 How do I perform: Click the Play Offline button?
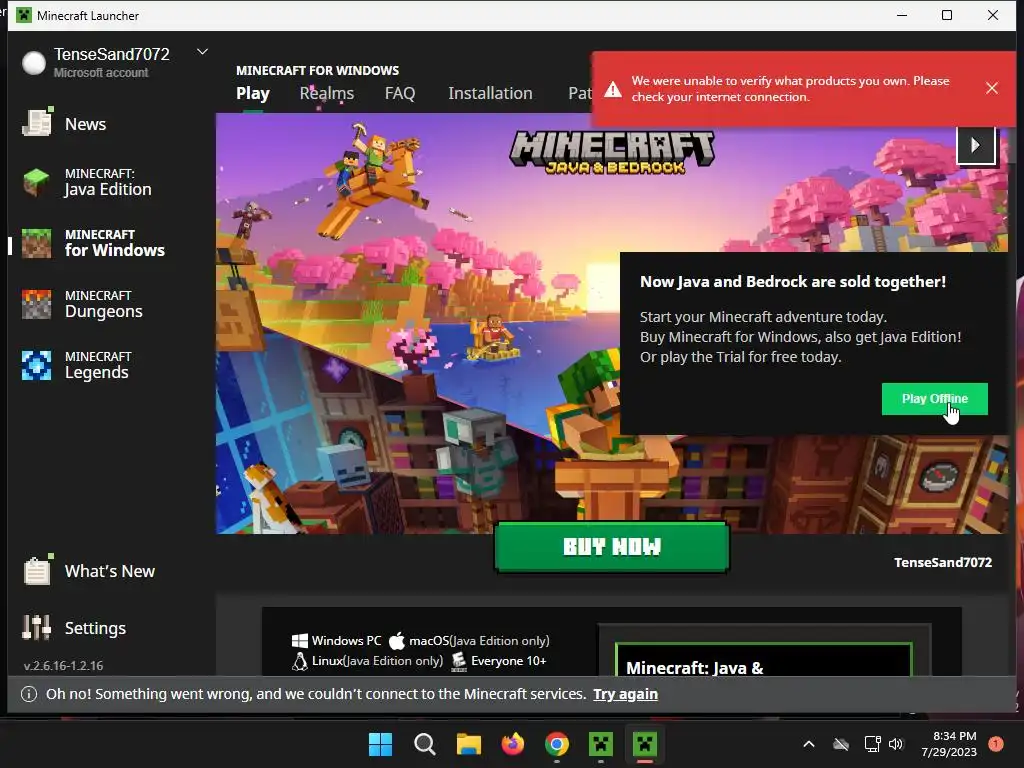coord(935,399)
